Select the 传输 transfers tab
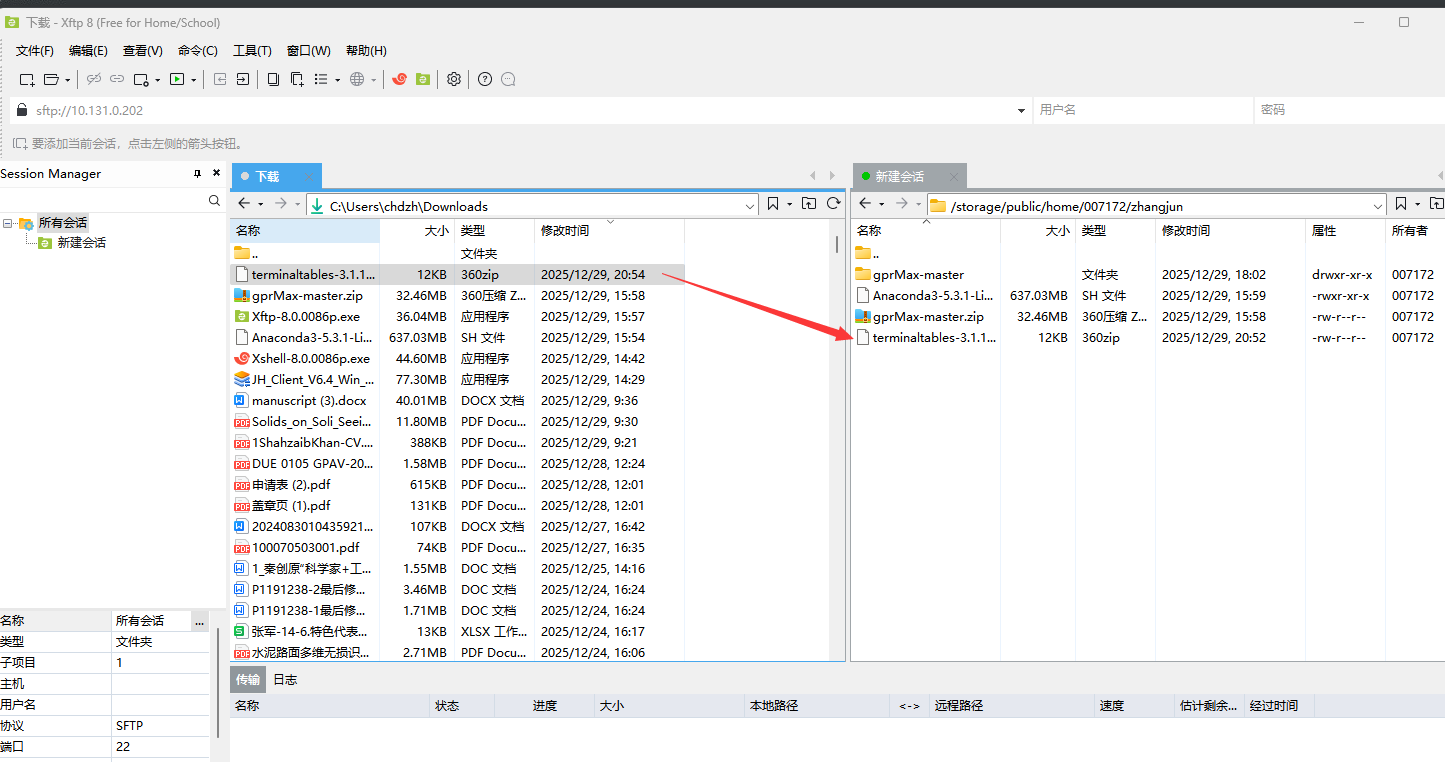 pos(247,680)
